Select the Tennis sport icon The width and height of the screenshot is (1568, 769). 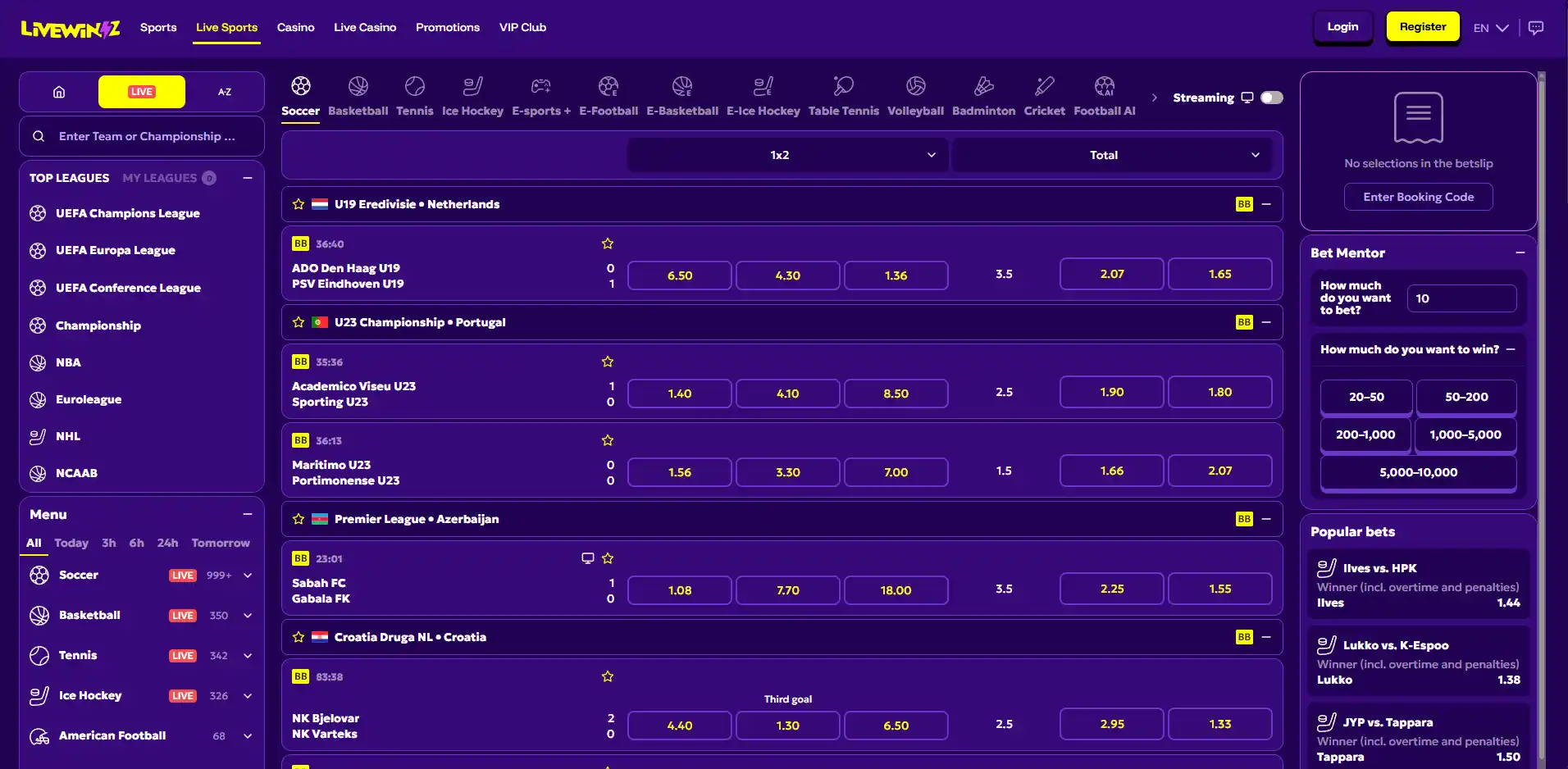coord(415,86)
